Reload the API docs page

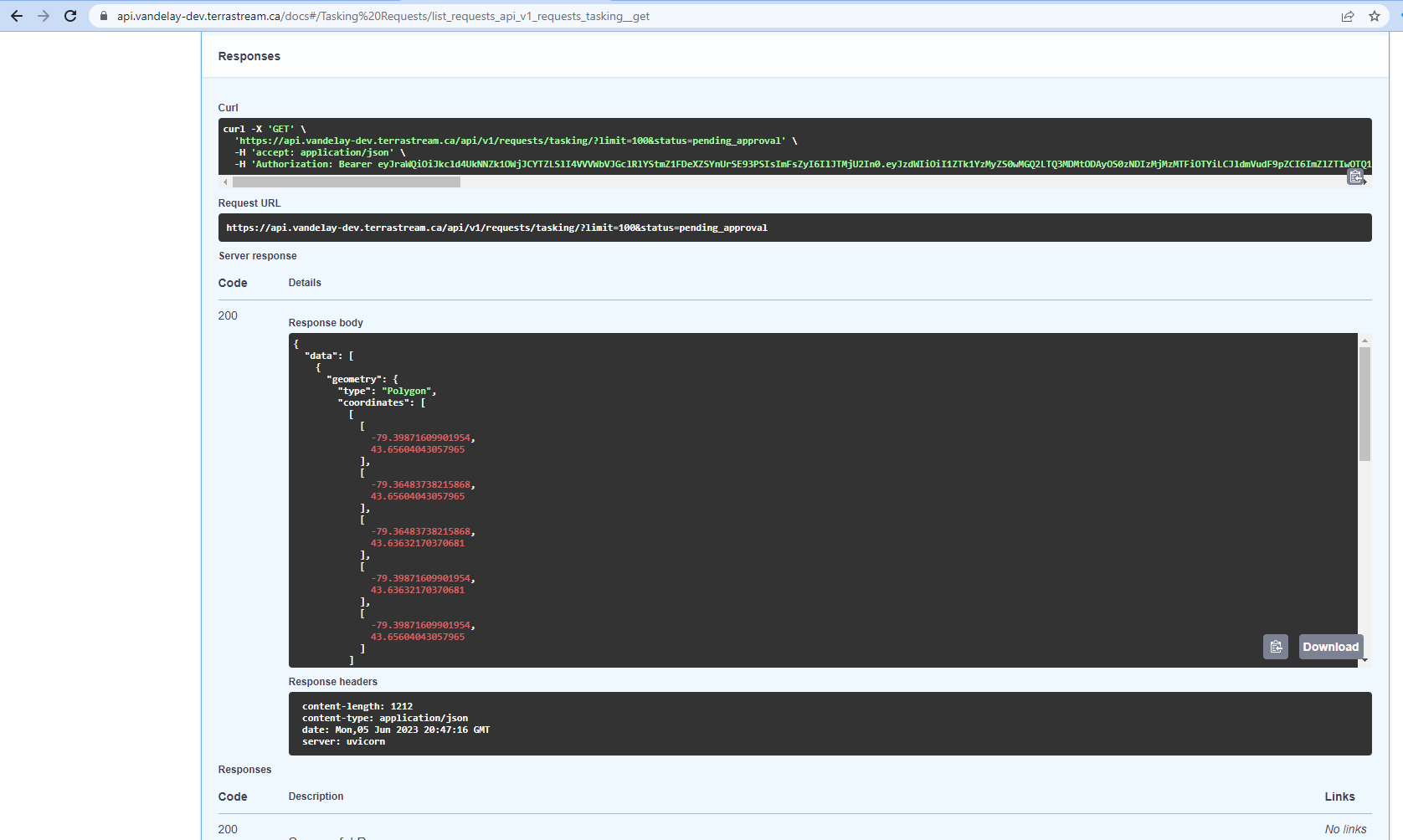70,16
